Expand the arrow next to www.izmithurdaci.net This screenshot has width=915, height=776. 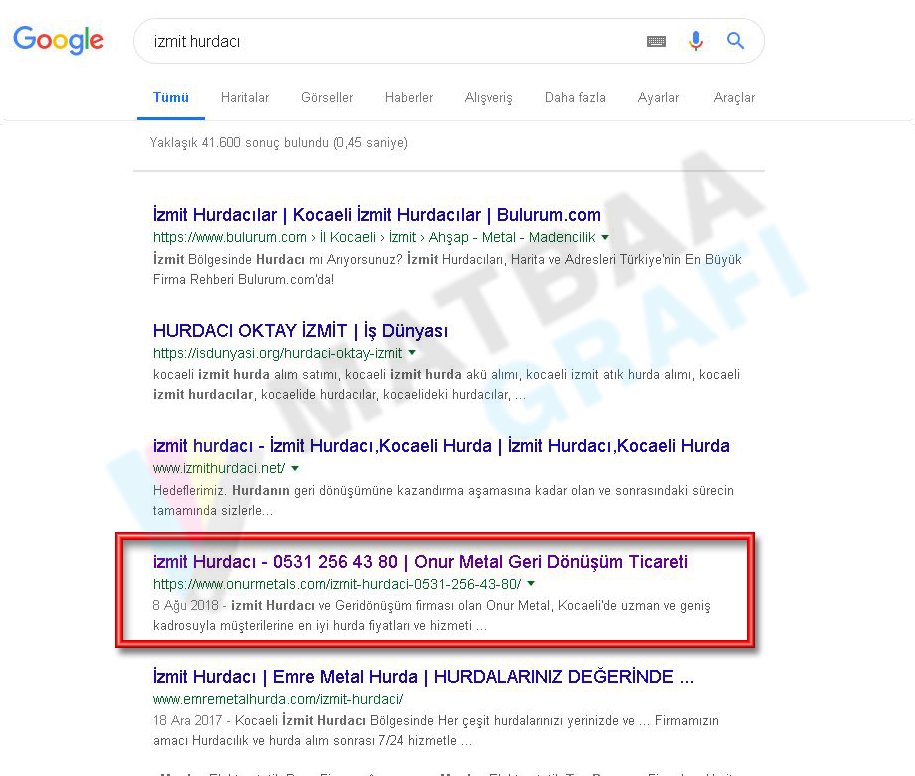click(295, 469)
